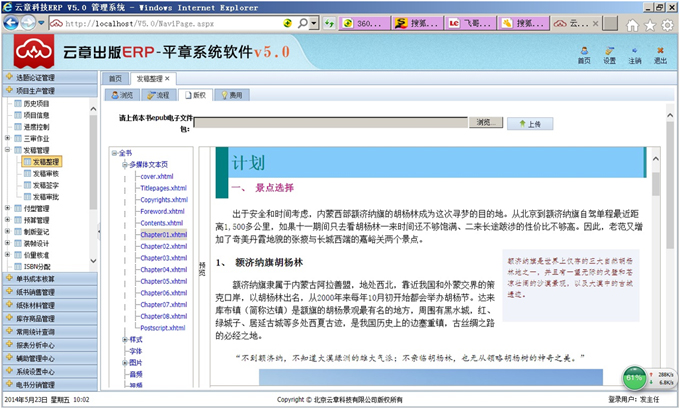Image resolution: width=680 pixels, height=409 pixels.
Task: Switch to the 360 browser tab
Action: pyautogui.click(x=364, y=23)
